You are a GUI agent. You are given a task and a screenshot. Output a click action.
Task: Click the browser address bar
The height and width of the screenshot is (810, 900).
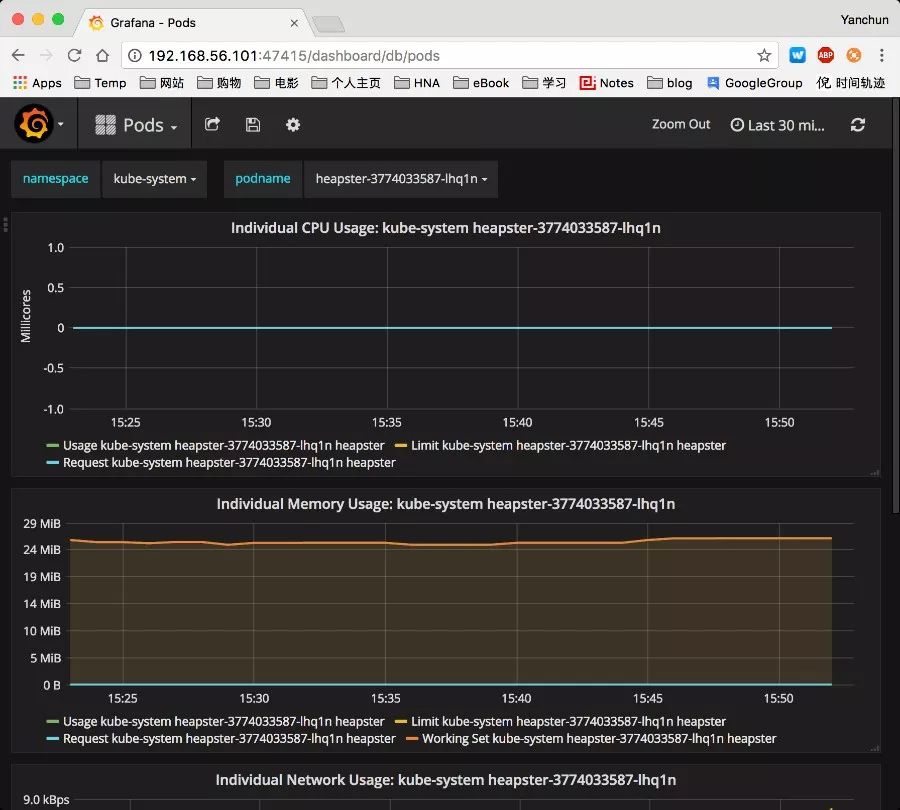click(440, 56)
